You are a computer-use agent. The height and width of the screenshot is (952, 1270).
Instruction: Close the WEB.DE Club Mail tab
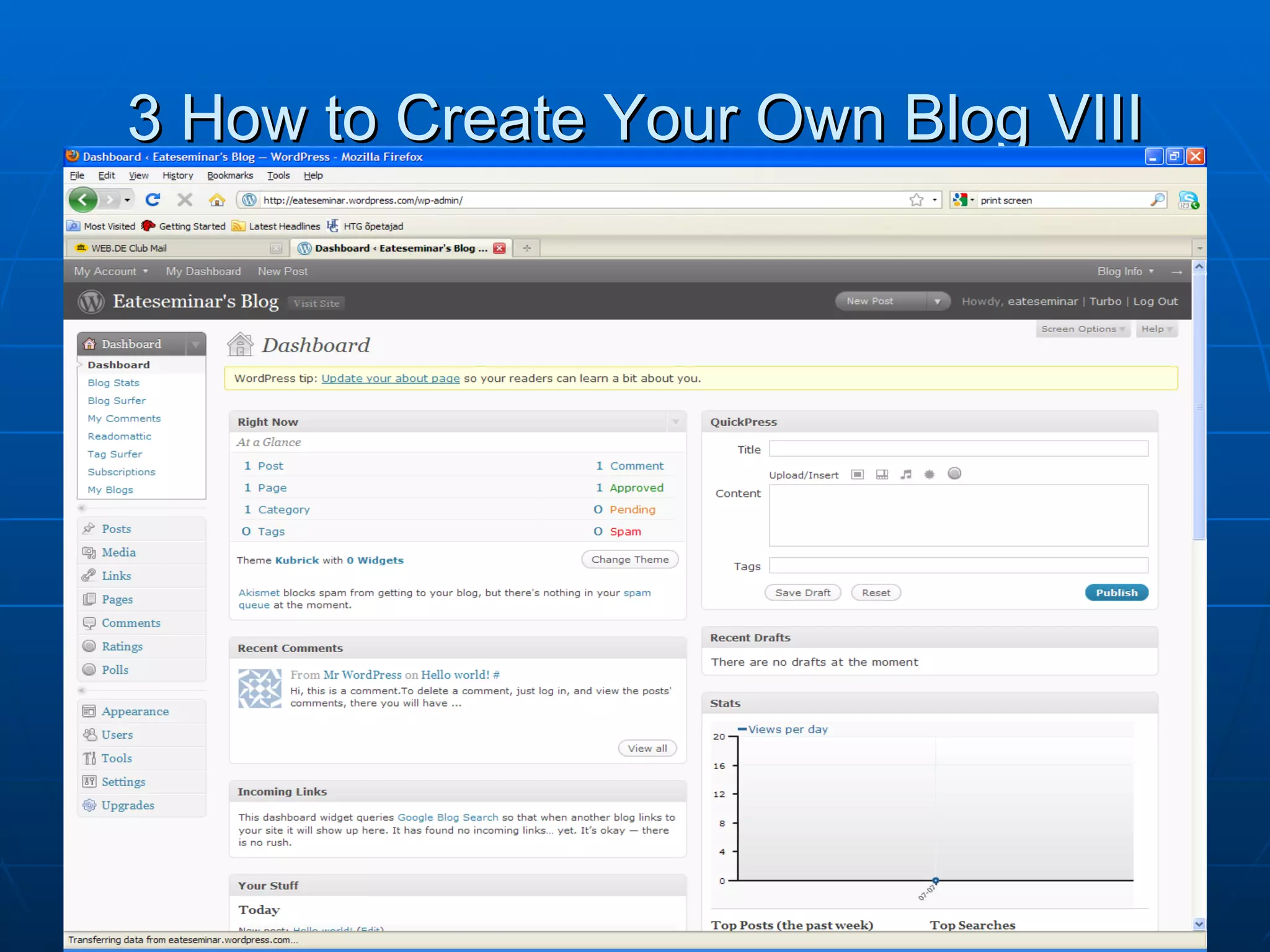(x=276, y=249)
